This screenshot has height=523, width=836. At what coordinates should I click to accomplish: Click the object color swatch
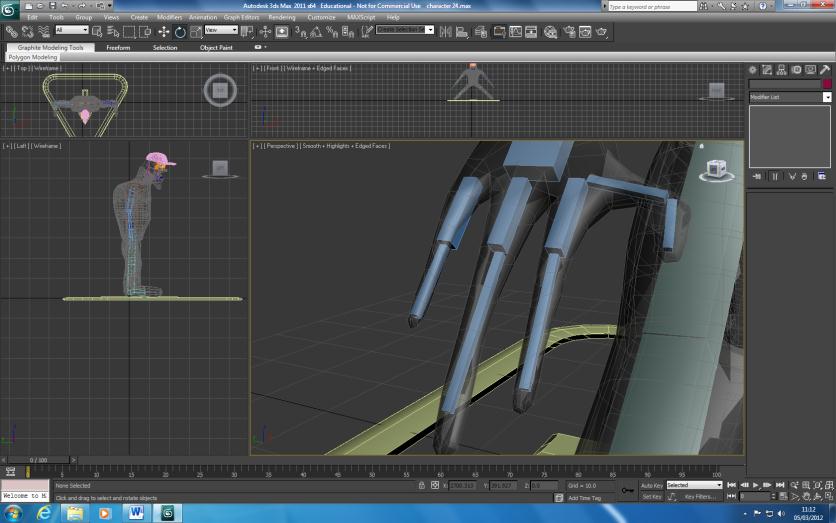click(x=827, y=84)
